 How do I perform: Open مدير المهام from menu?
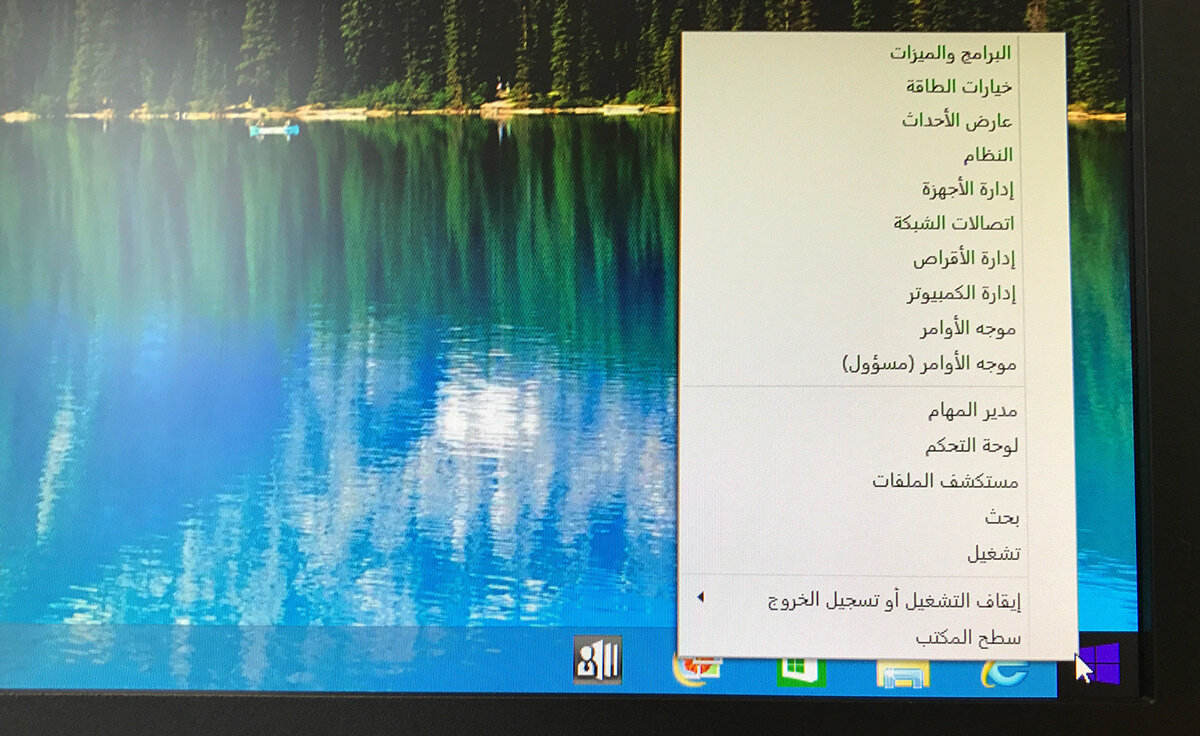(973, 410)
